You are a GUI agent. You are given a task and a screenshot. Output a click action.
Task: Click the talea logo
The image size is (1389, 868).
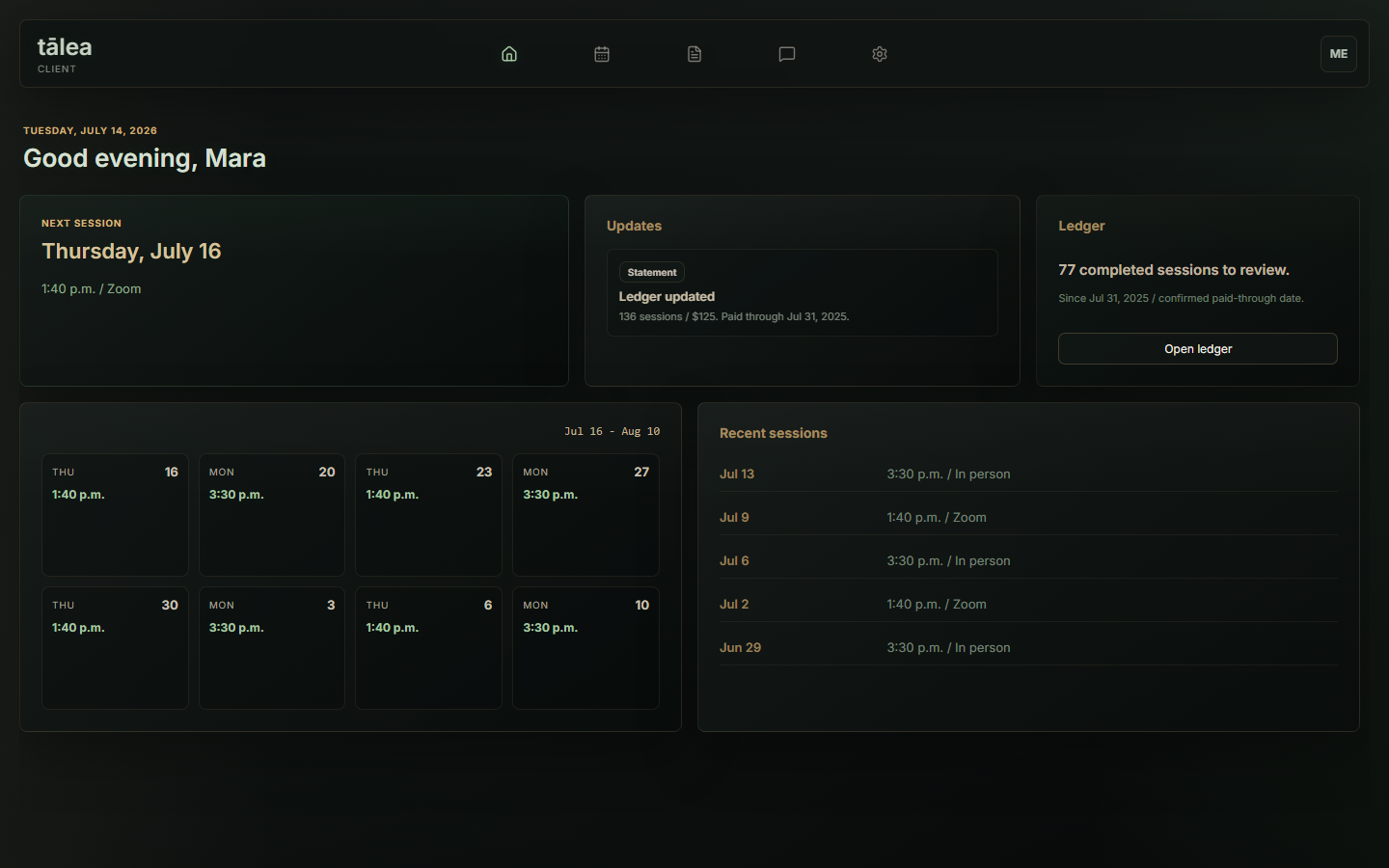point(65,47)
